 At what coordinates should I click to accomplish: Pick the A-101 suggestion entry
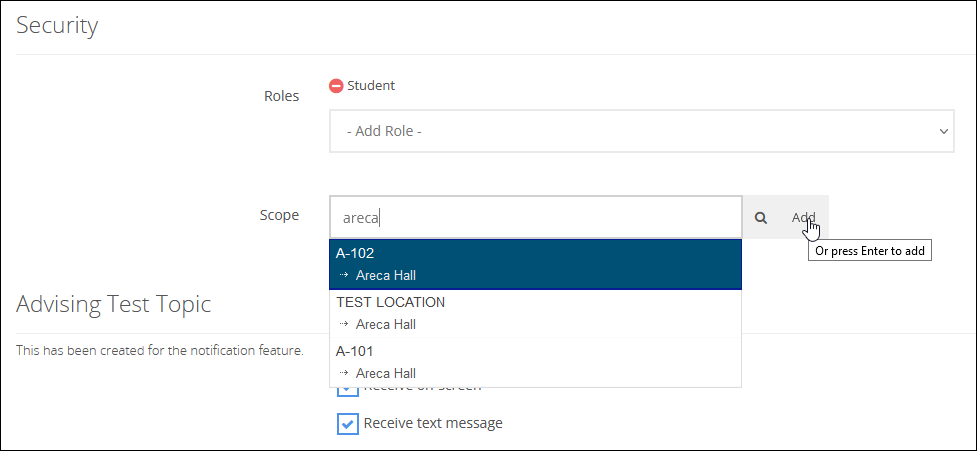(535, 363)
